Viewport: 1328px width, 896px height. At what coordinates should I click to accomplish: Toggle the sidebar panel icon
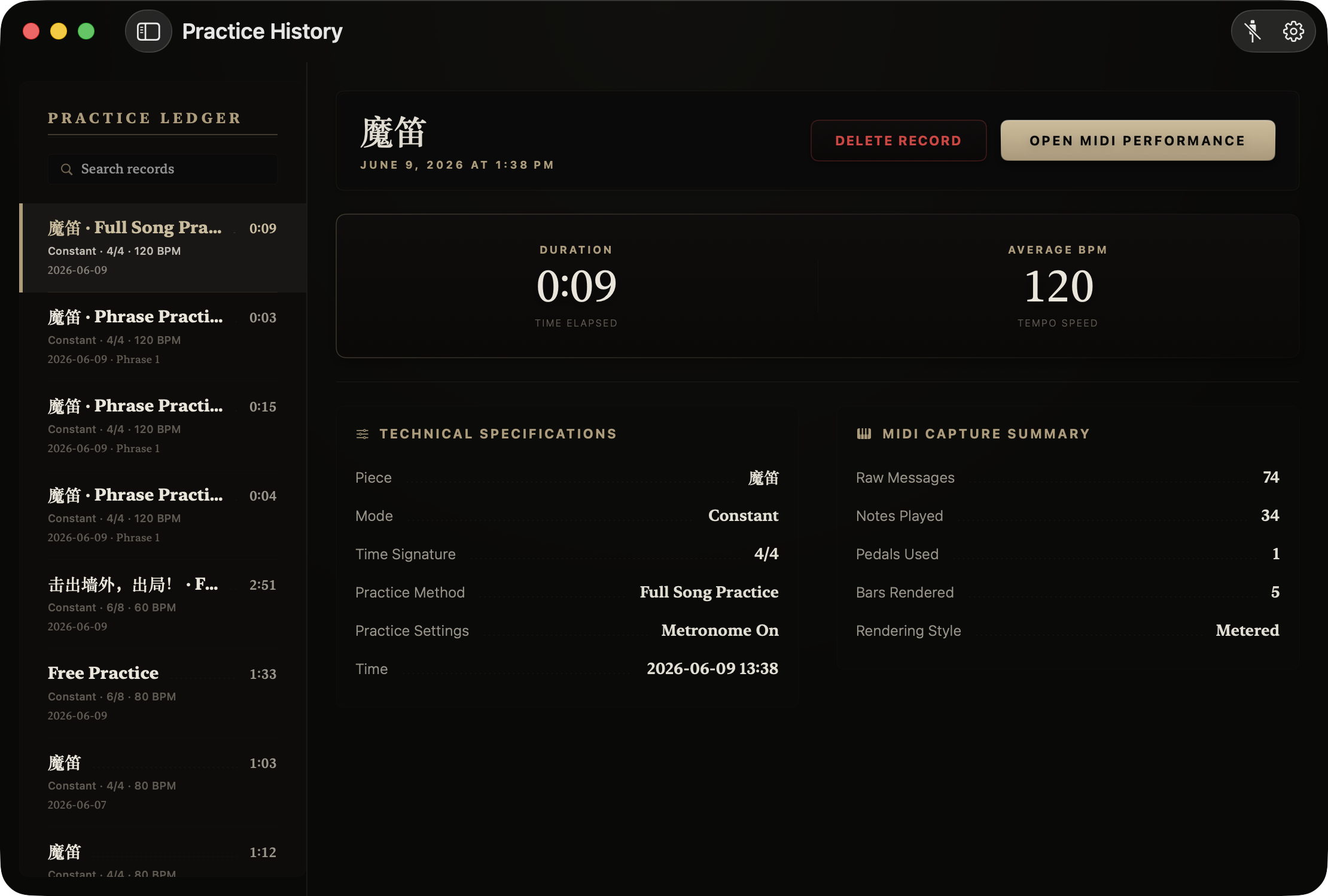(148, 31)
